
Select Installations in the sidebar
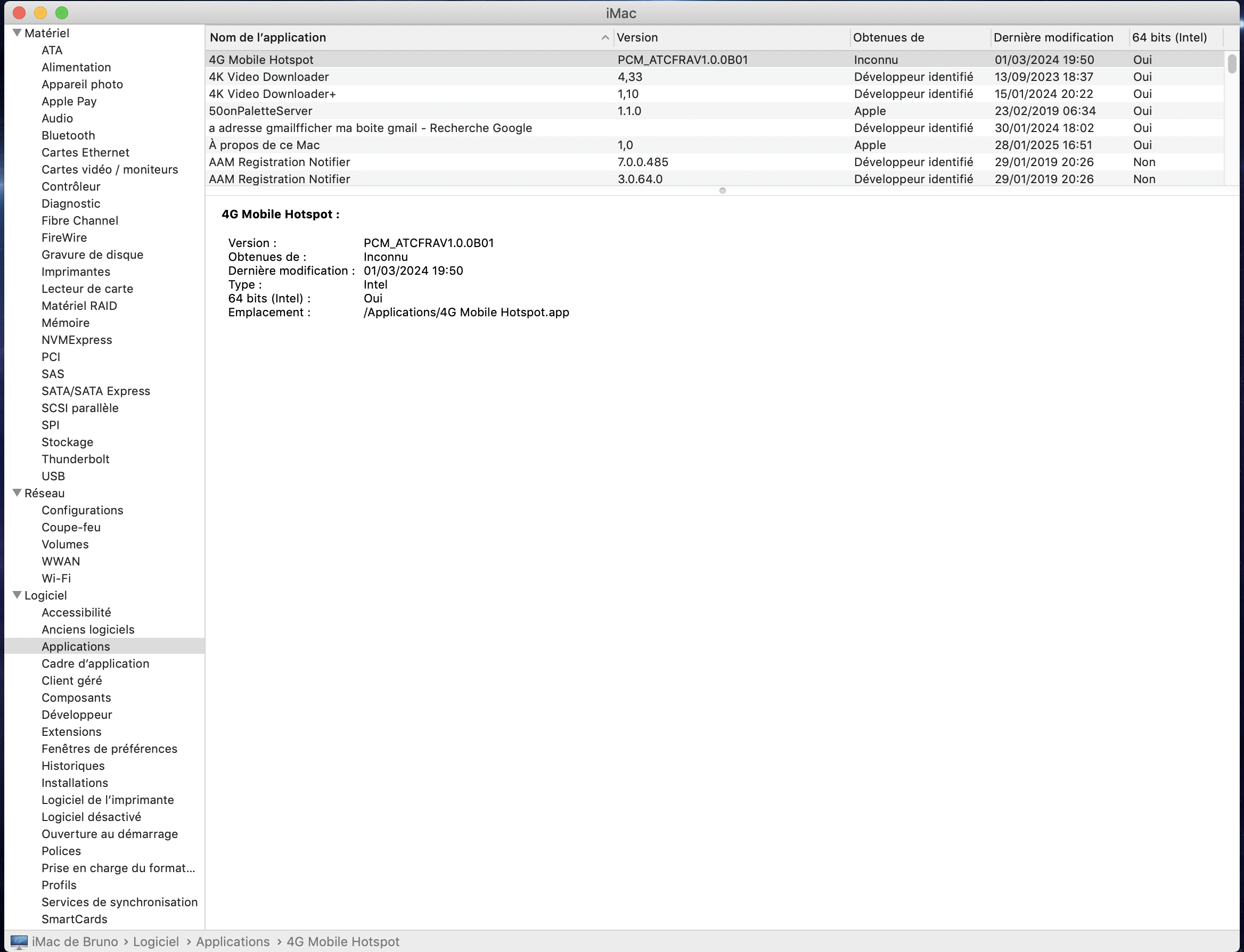(75, 782)
